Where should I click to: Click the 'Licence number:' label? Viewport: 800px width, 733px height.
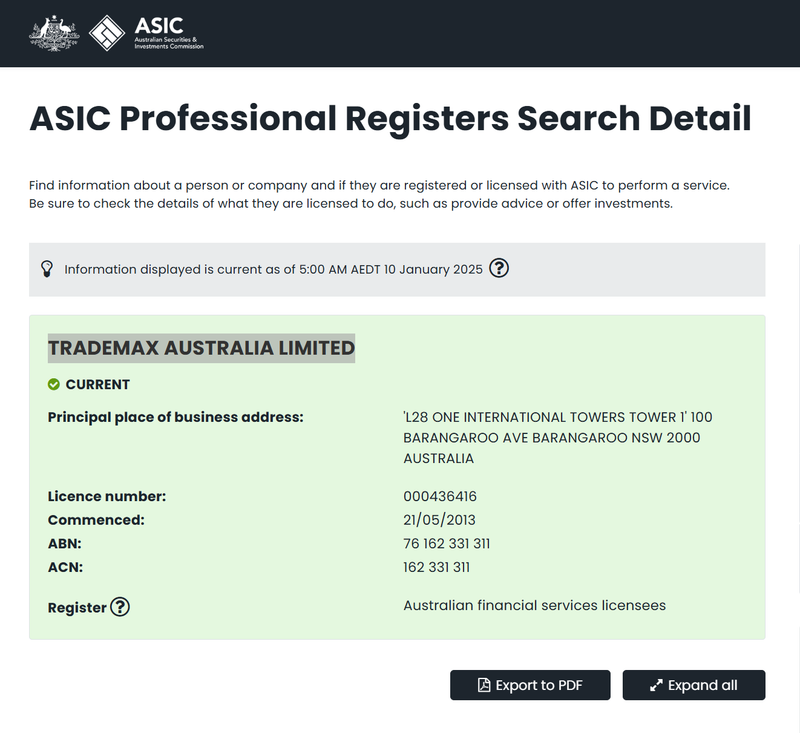click(x=107, y=496)
